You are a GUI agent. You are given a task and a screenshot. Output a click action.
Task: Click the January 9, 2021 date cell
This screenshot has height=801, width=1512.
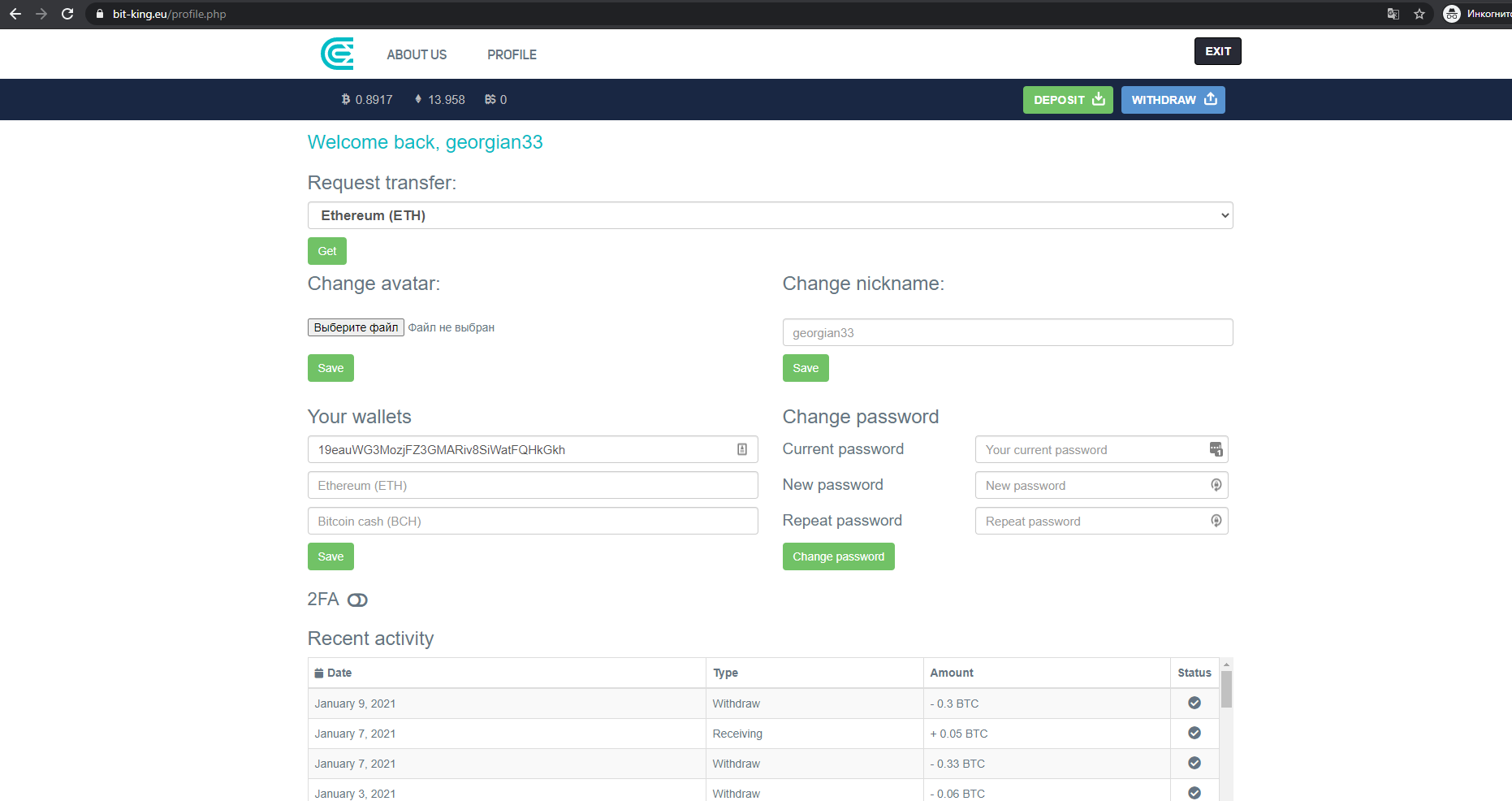(507, 704)
